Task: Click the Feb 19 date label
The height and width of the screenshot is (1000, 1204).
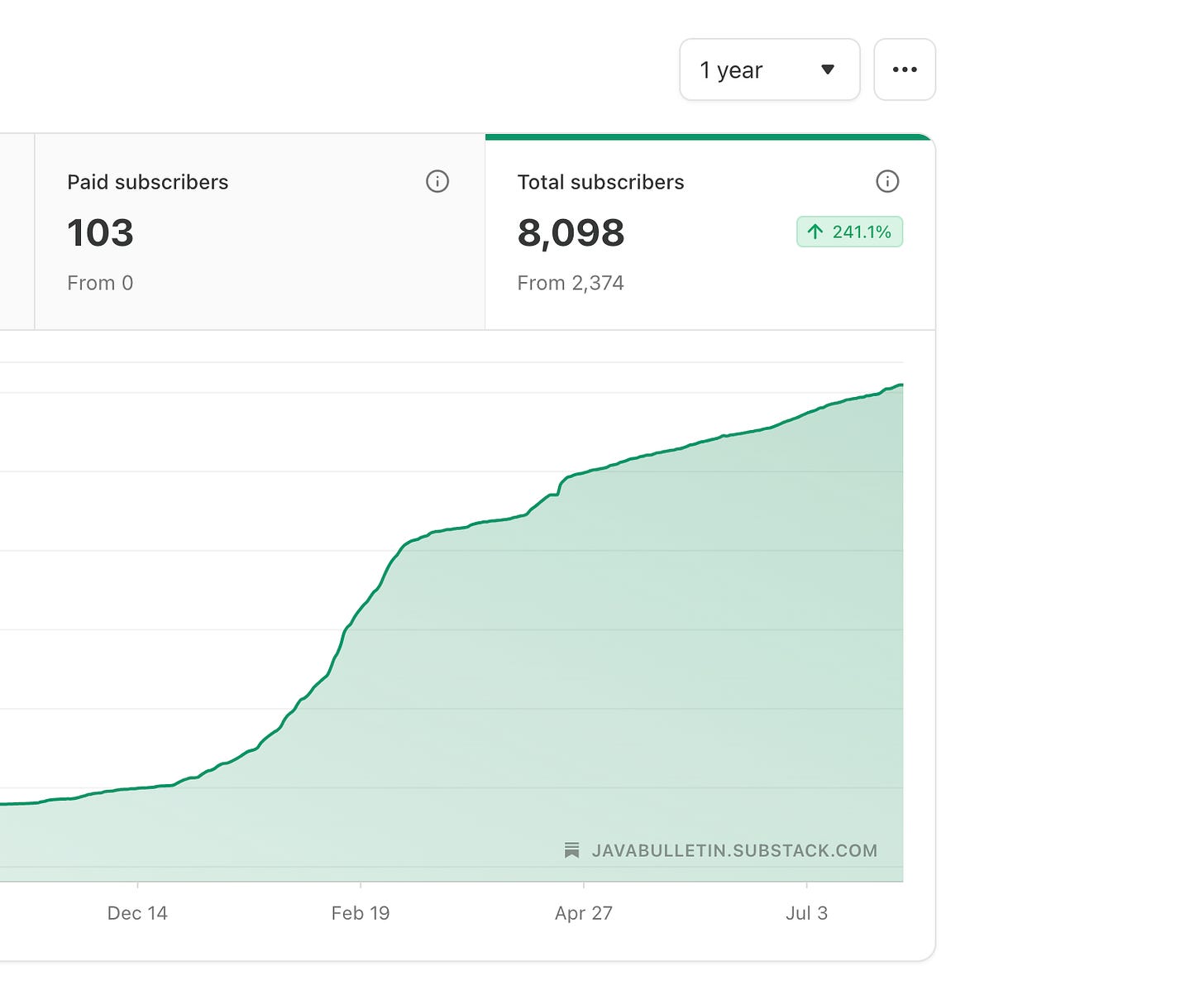Action: pos(361,913)
